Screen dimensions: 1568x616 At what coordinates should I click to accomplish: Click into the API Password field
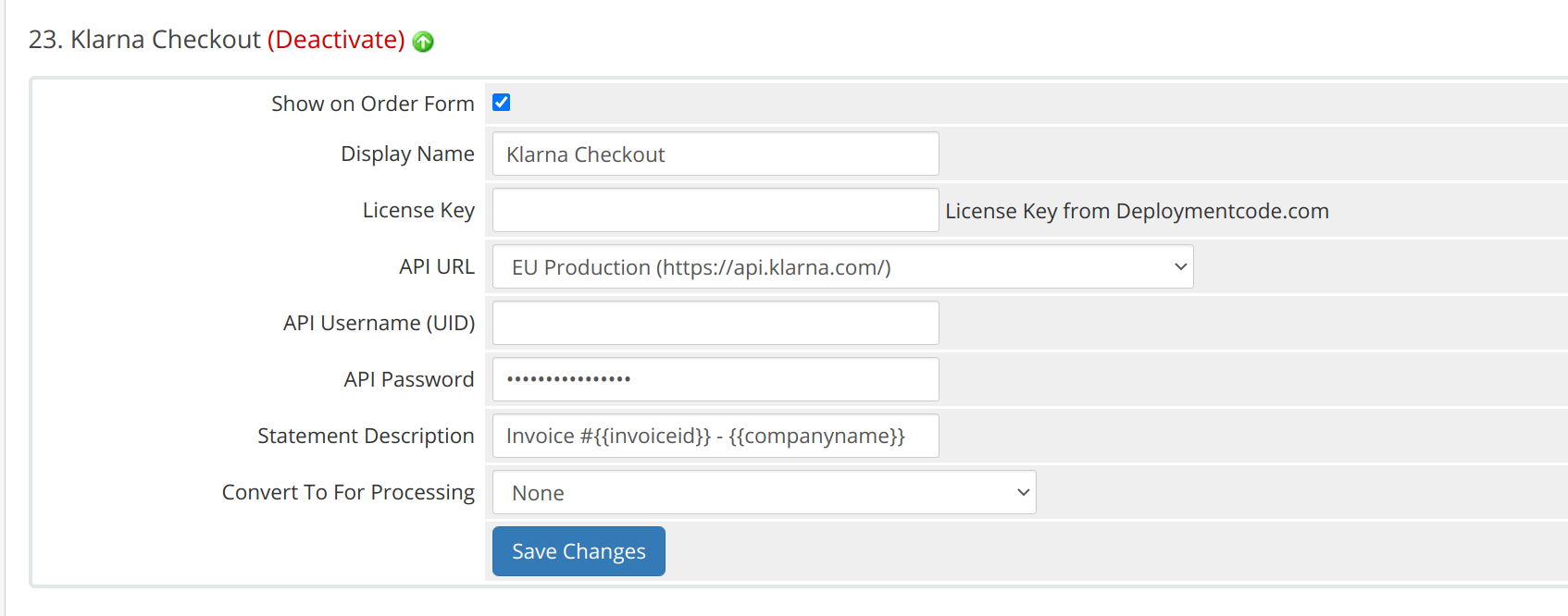[716, 379]
